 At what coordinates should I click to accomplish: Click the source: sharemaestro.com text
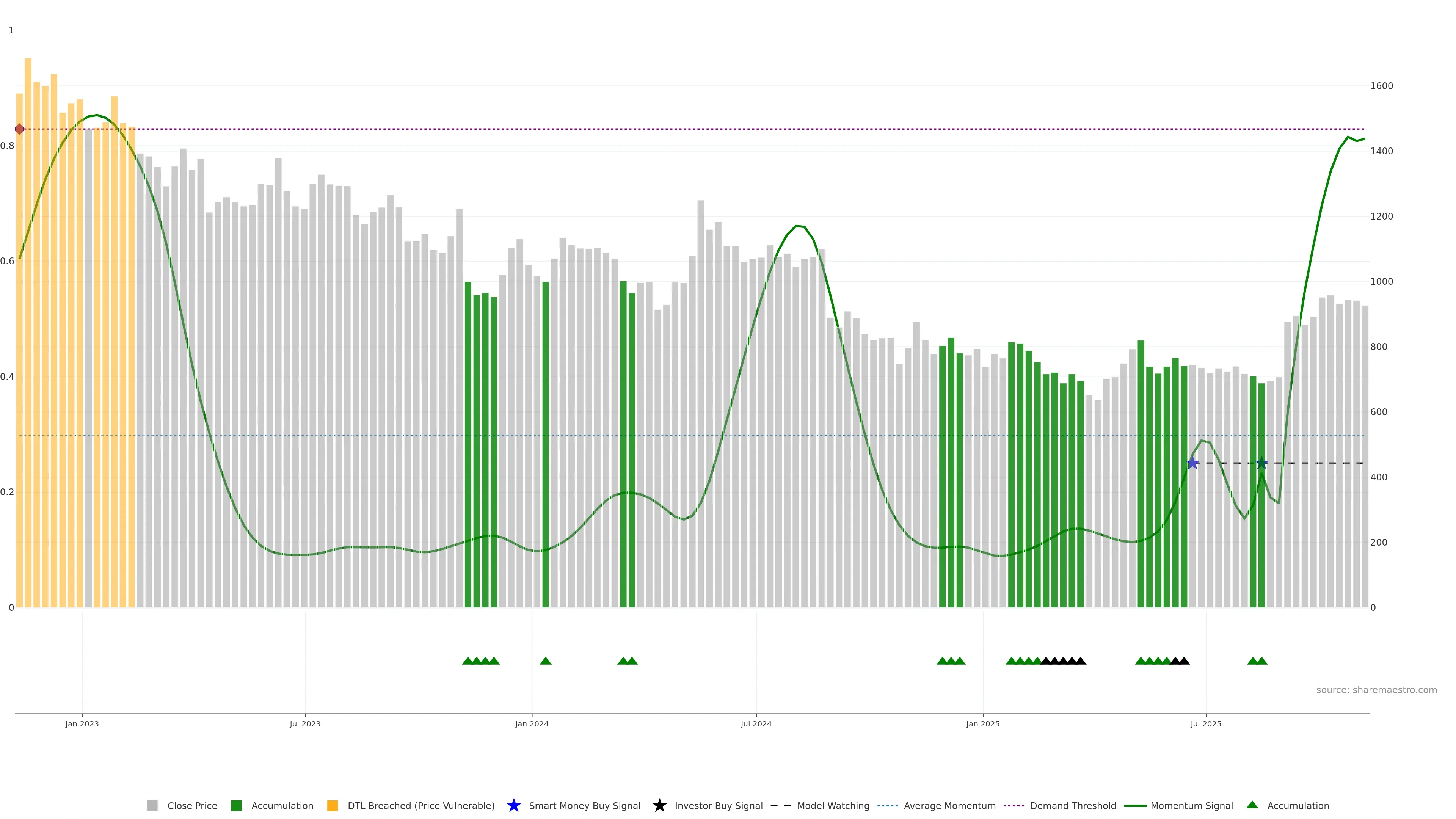click(x=1376, y=690)
